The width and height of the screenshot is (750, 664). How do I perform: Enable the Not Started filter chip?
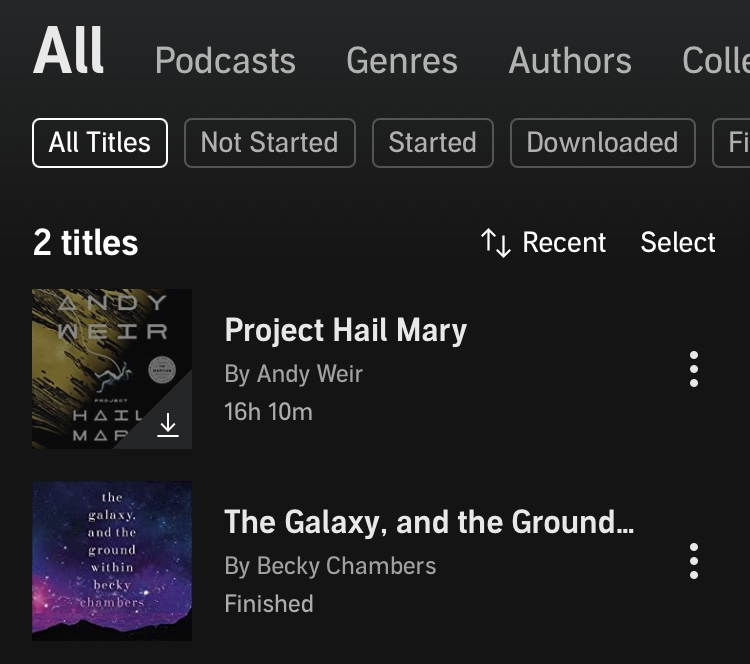click(270, 143)
